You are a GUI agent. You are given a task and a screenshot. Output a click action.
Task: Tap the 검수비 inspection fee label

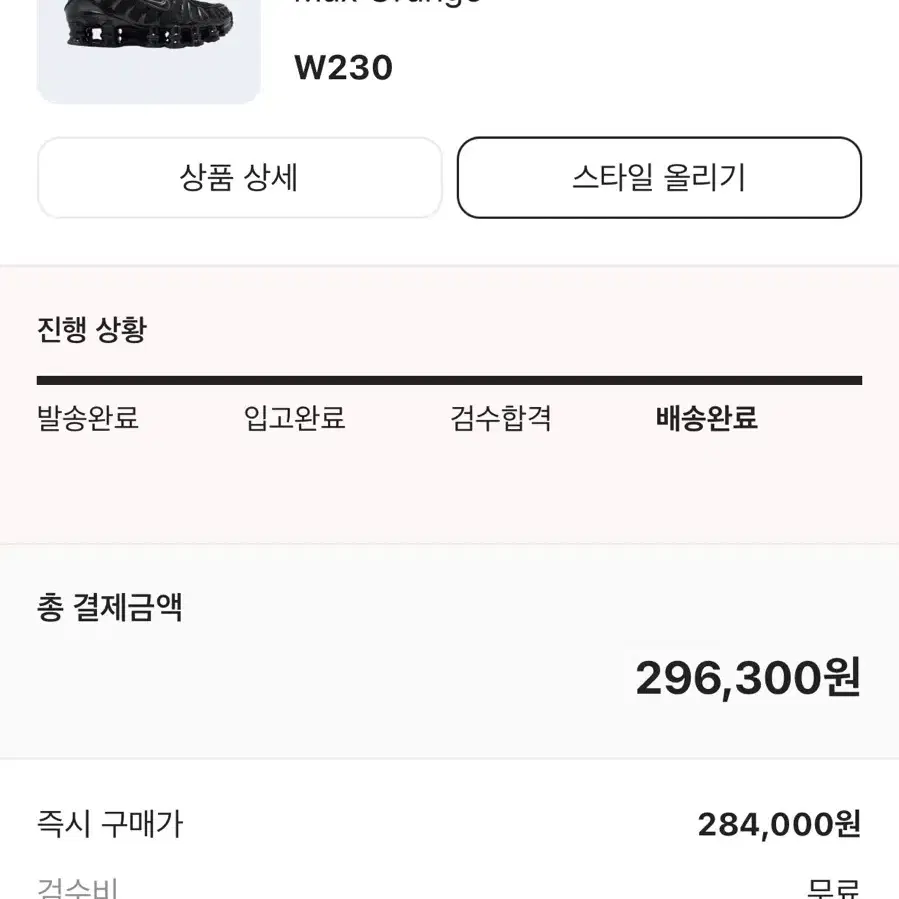(77, 888)
